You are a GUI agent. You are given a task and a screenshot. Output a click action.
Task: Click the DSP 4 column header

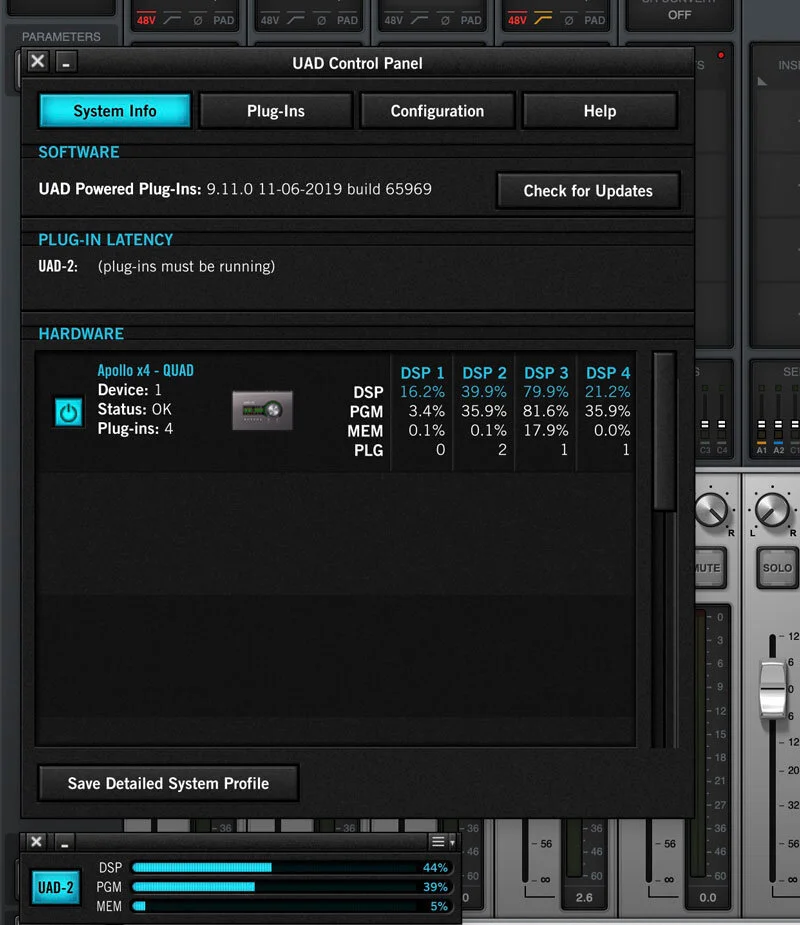tap(608, 373)
